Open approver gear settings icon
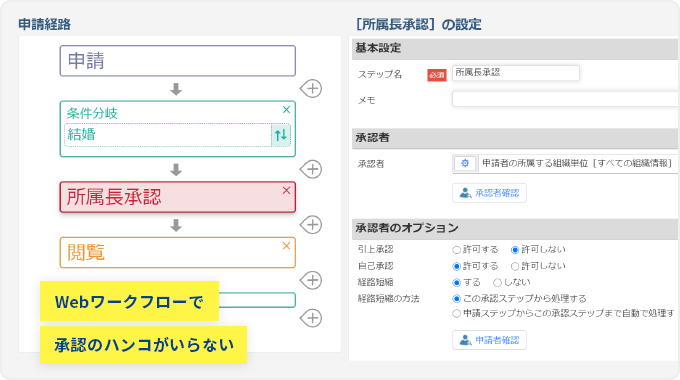680x380 pixels. coord(465,164)
